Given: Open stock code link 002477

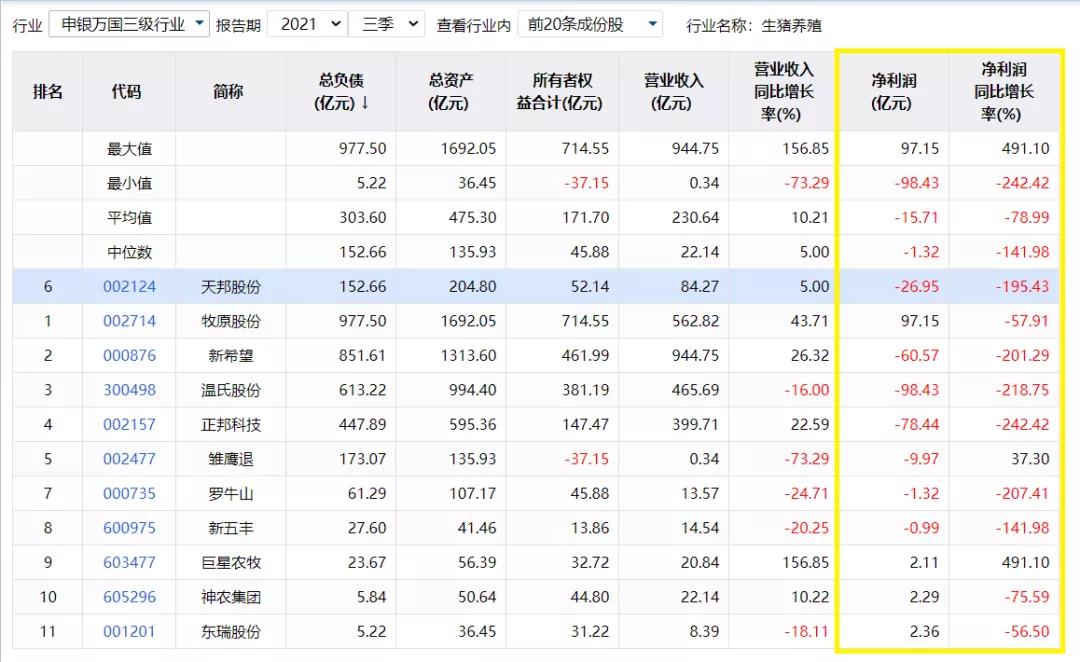Looking at the screenshot, I should (129, 459).
